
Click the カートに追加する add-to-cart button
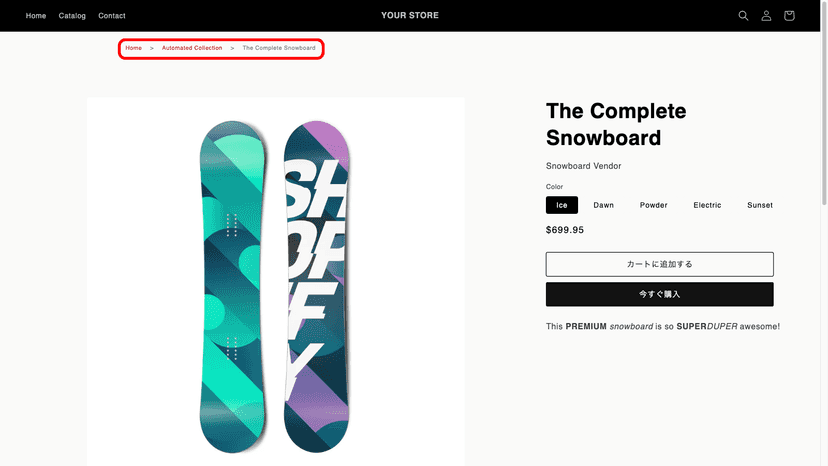(660, 264)
